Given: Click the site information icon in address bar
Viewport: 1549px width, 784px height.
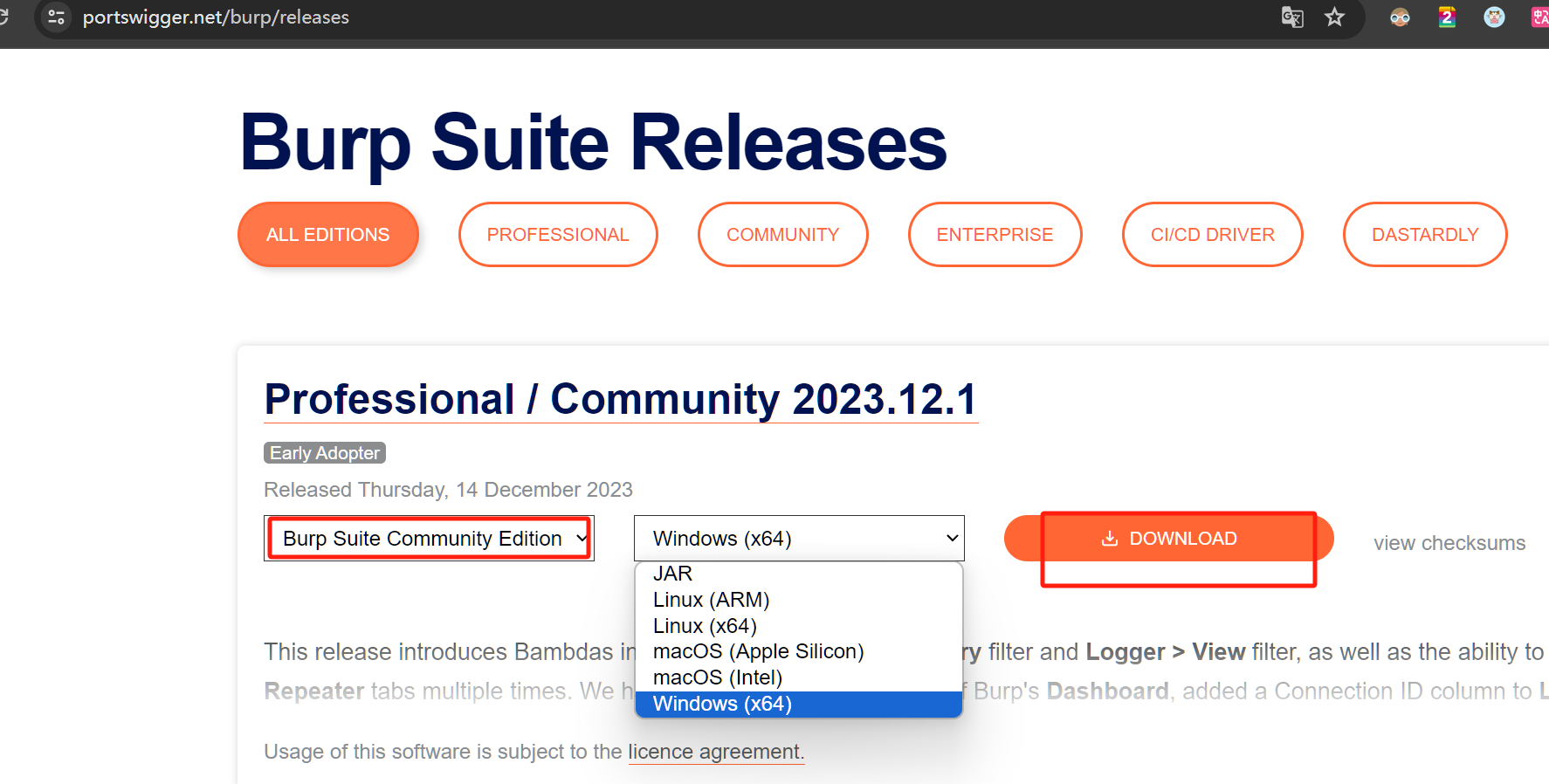Looking at the screenshot, I should pos(57,17).
